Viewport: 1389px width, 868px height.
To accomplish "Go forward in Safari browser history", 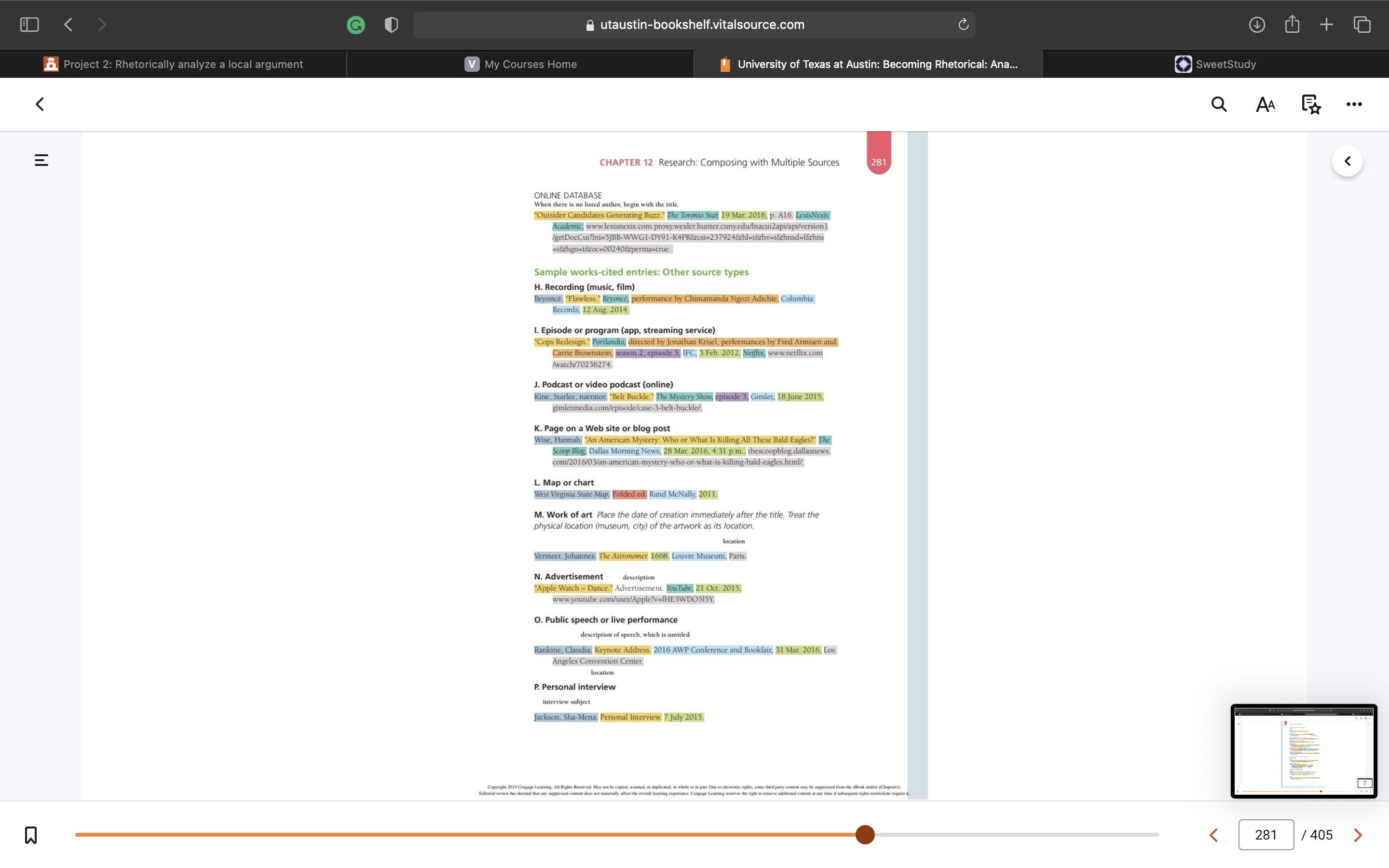I will click(x=102, y=25).
